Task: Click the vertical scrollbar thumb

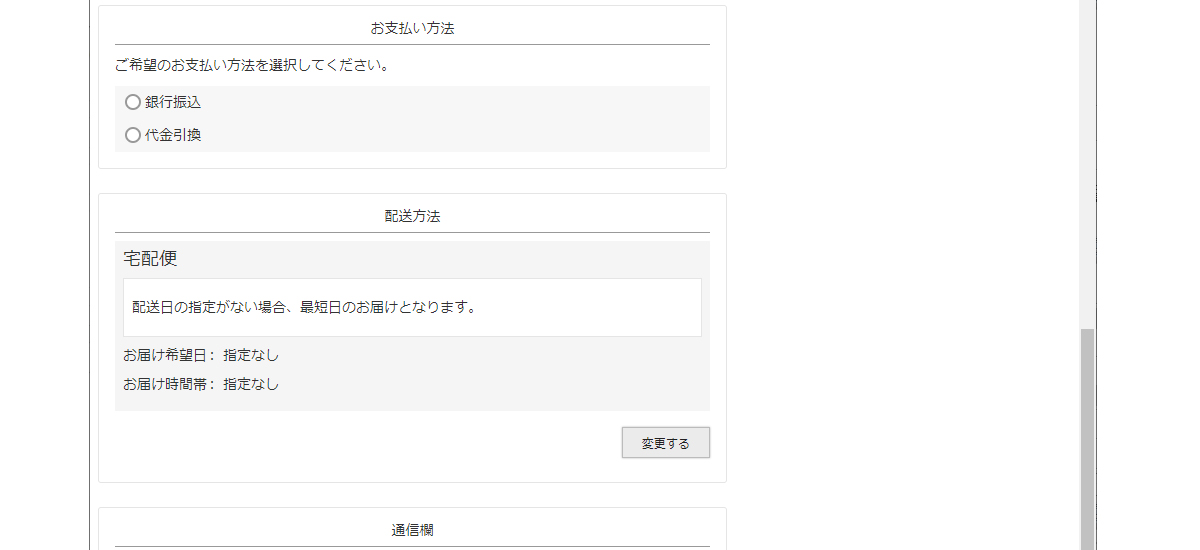Action: [x=1087, y=440]
